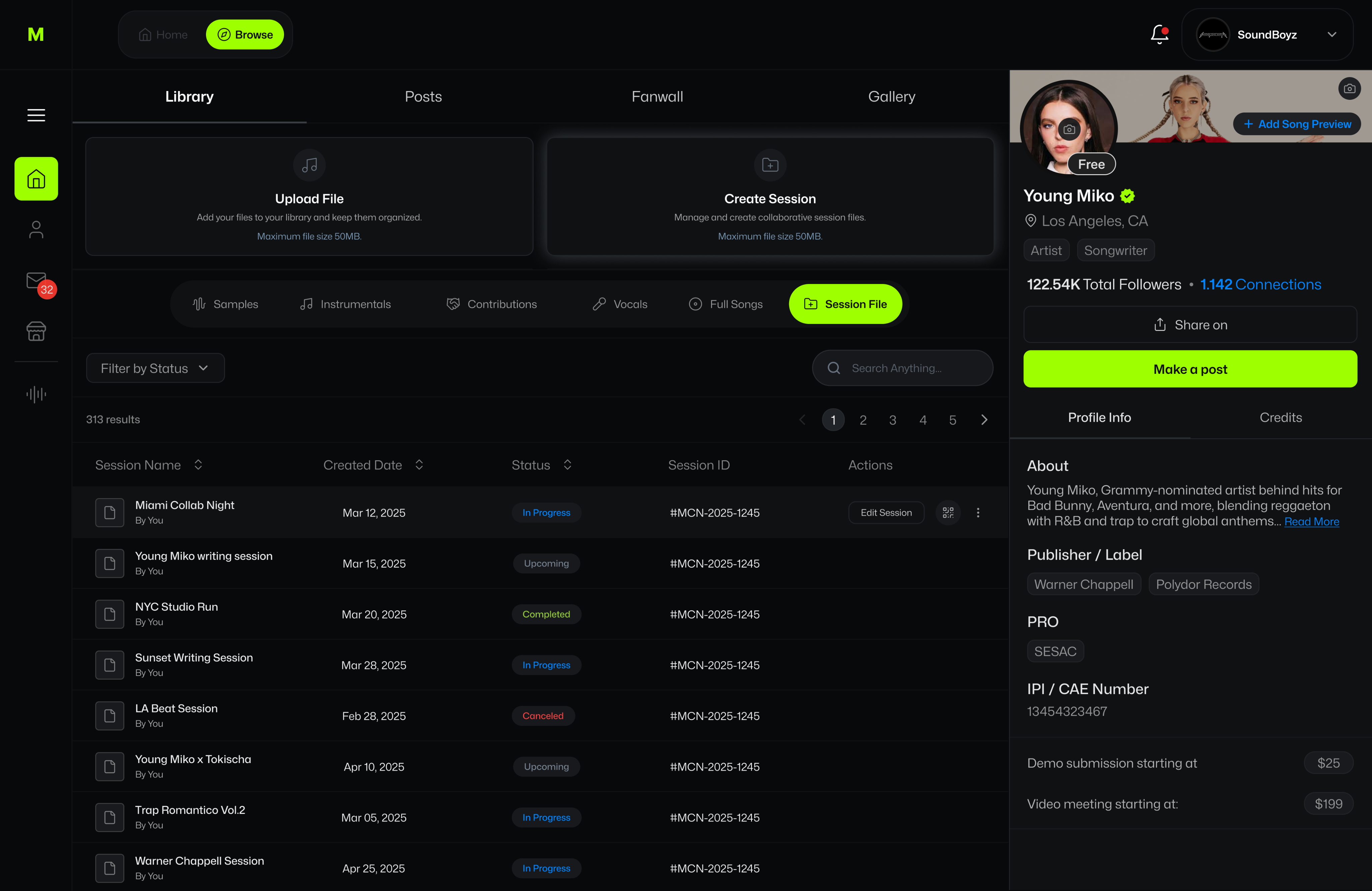
Task: Sort table by Created Date
Action: tap(419, 465)
